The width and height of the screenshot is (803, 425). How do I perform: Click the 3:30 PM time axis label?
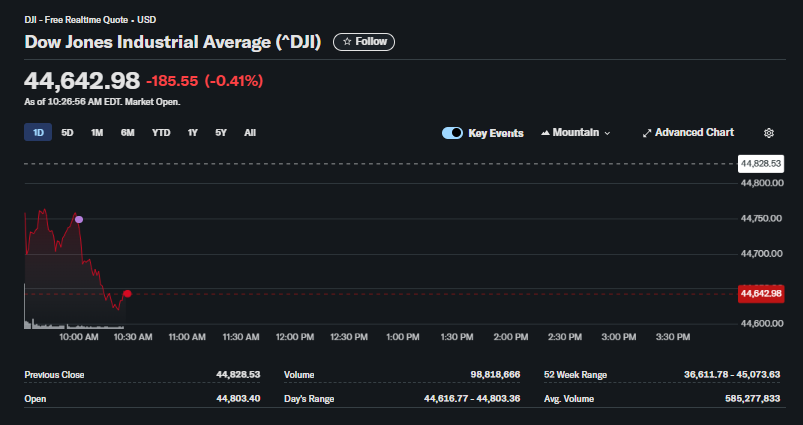click(x=673, y=337)
